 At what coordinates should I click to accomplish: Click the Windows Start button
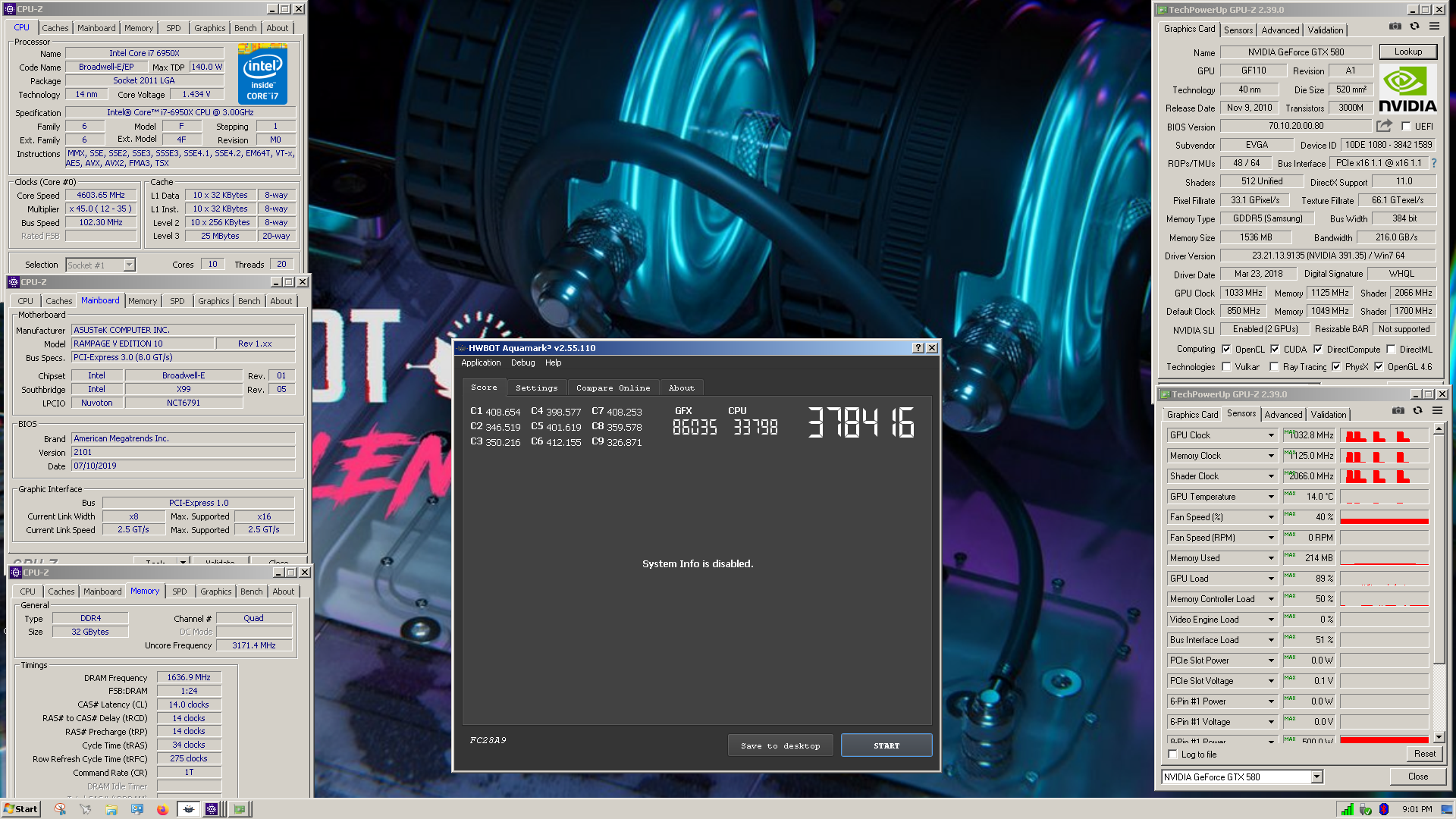(20, 809)
